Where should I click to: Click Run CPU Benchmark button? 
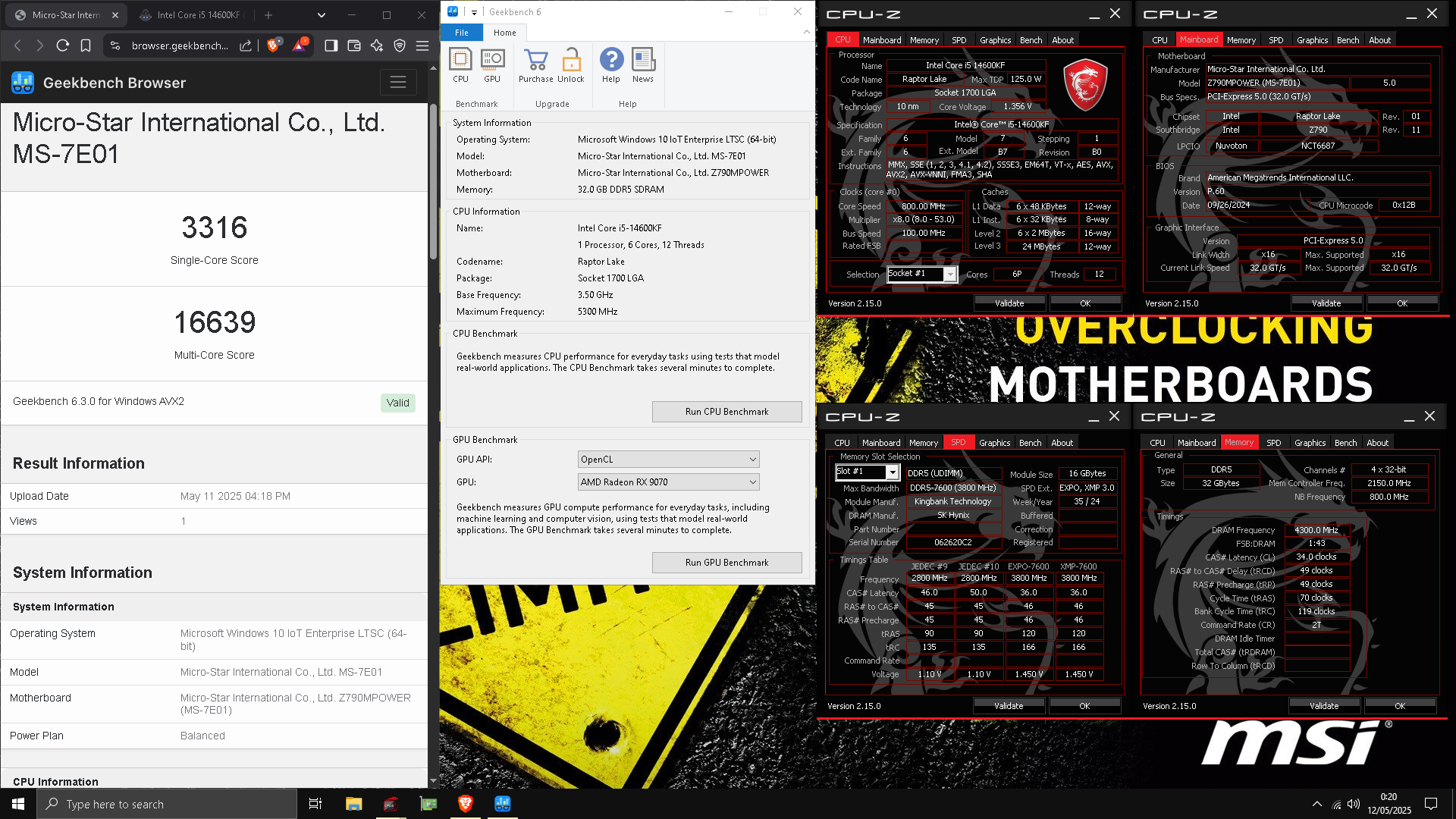726,412
